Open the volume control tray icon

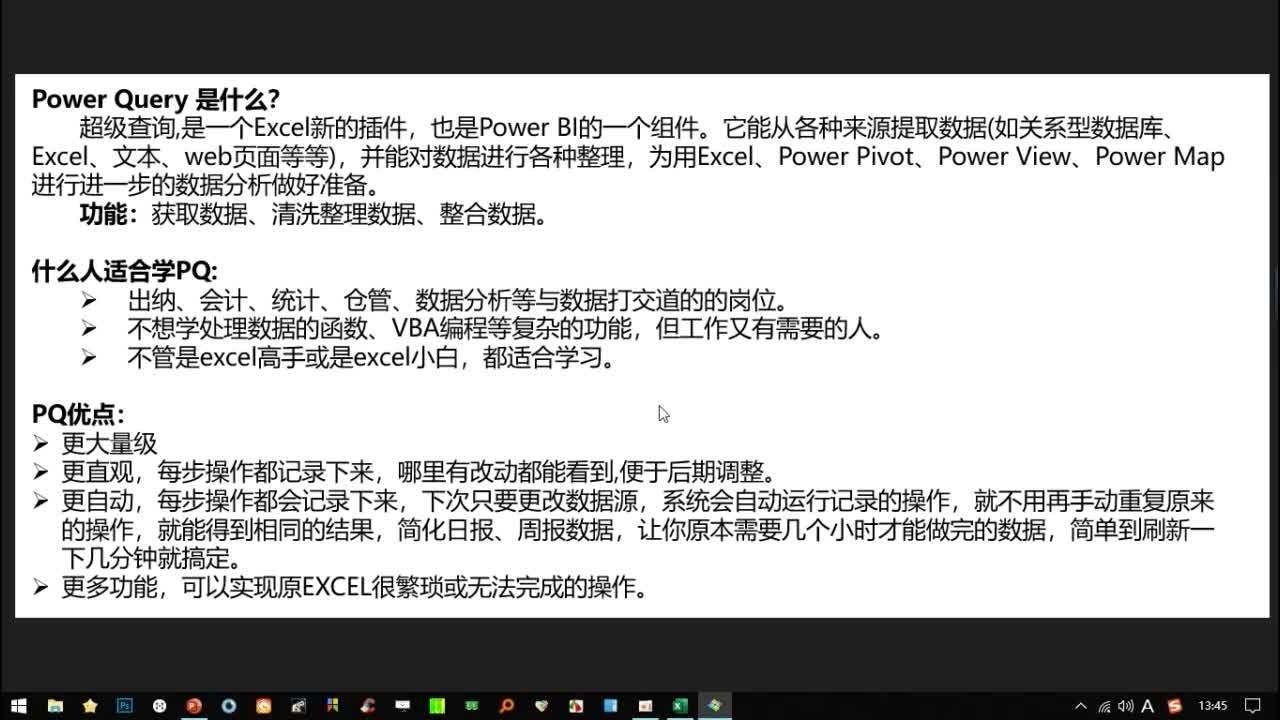coord(1126,705)
